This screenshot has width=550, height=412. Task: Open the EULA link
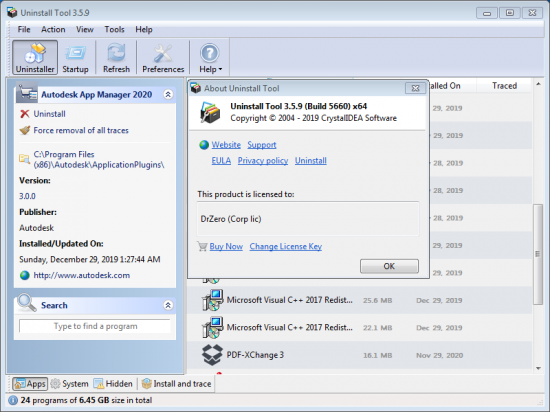coord(221,161)
